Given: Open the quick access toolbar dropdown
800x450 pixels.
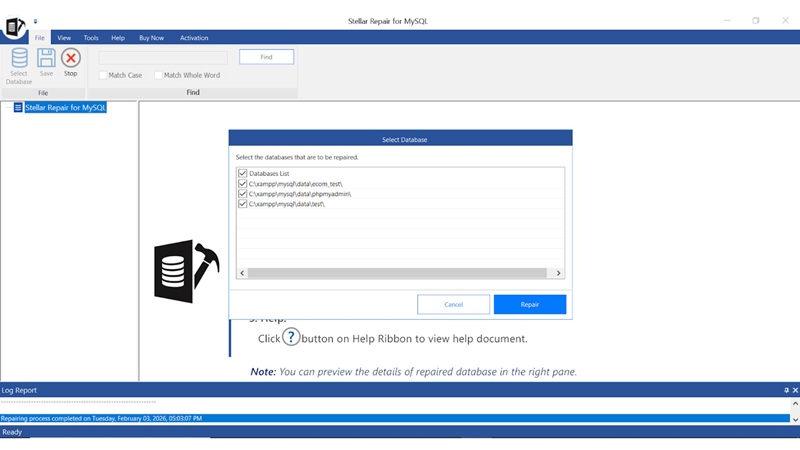Looking at the screenshot, I should (x=35, y=20).
